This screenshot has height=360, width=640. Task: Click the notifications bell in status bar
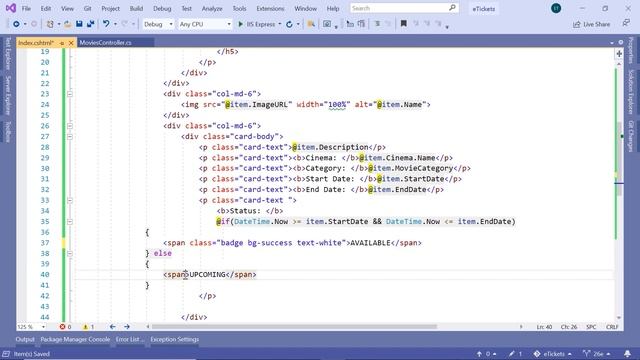click(x=627, y=354)
